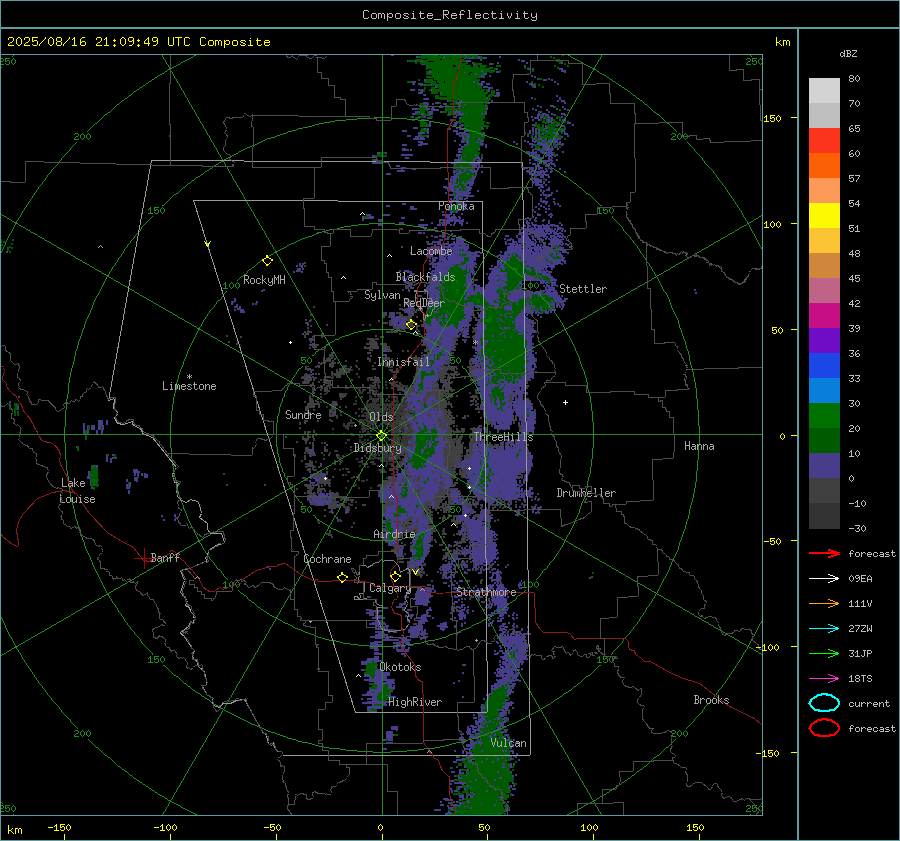Click the Okotoks city label
Viewport: 900px width, 841px height.
401,667
